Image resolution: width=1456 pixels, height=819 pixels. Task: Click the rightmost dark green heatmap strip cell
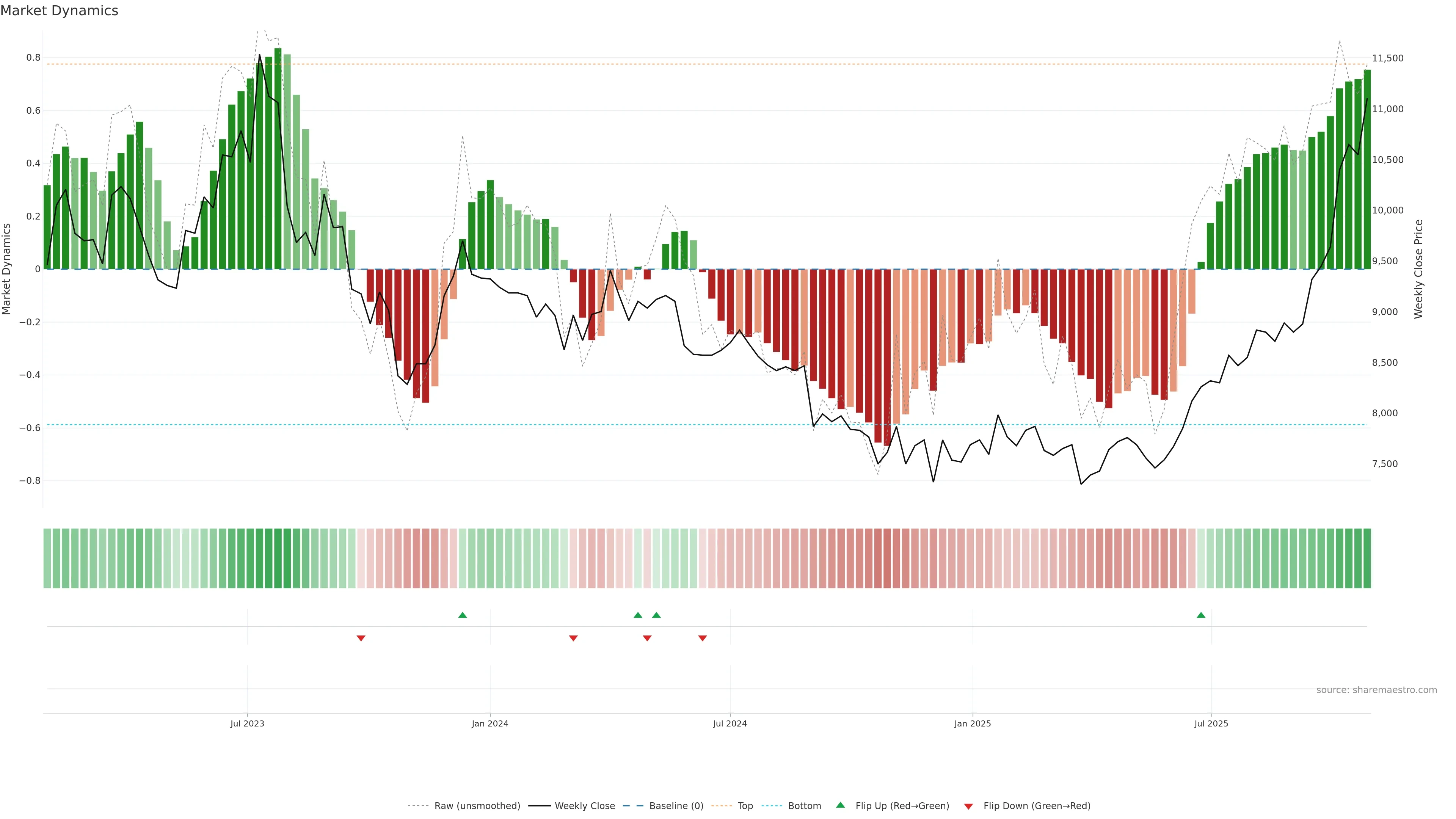(x=1367, y=559)
